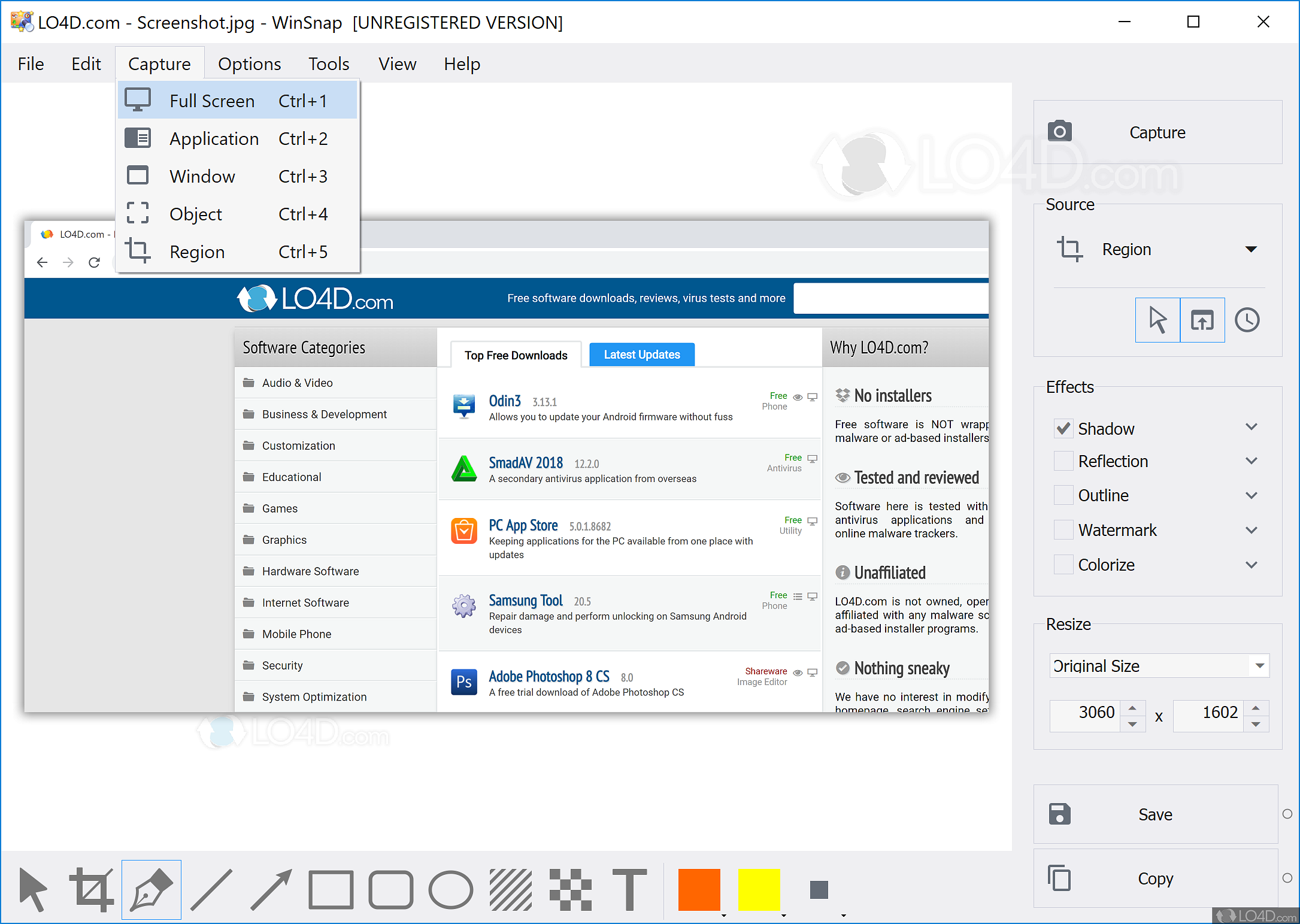Expand the Outline effect options chevron

(x=1251, y=495)
